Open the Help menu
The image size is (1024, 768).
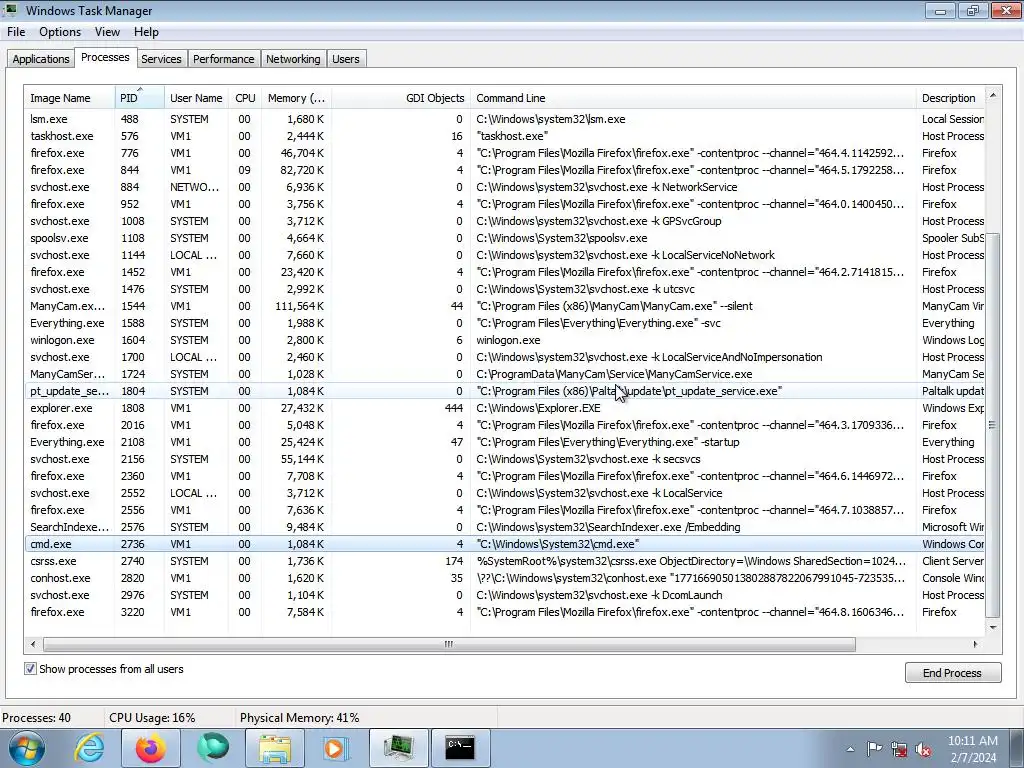(x=146, y=32)
